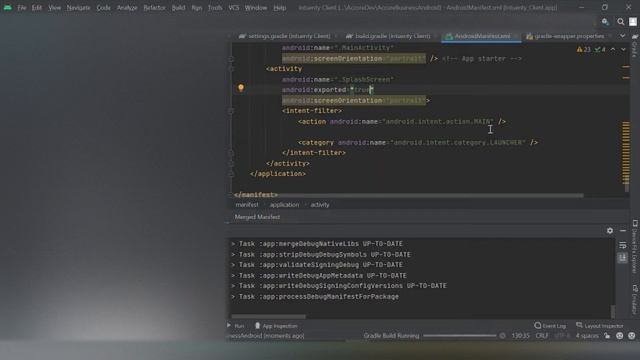This screenshot has width=640, height=360.
Task: Click the green check typos indicator
Action: tap(600, 49)
